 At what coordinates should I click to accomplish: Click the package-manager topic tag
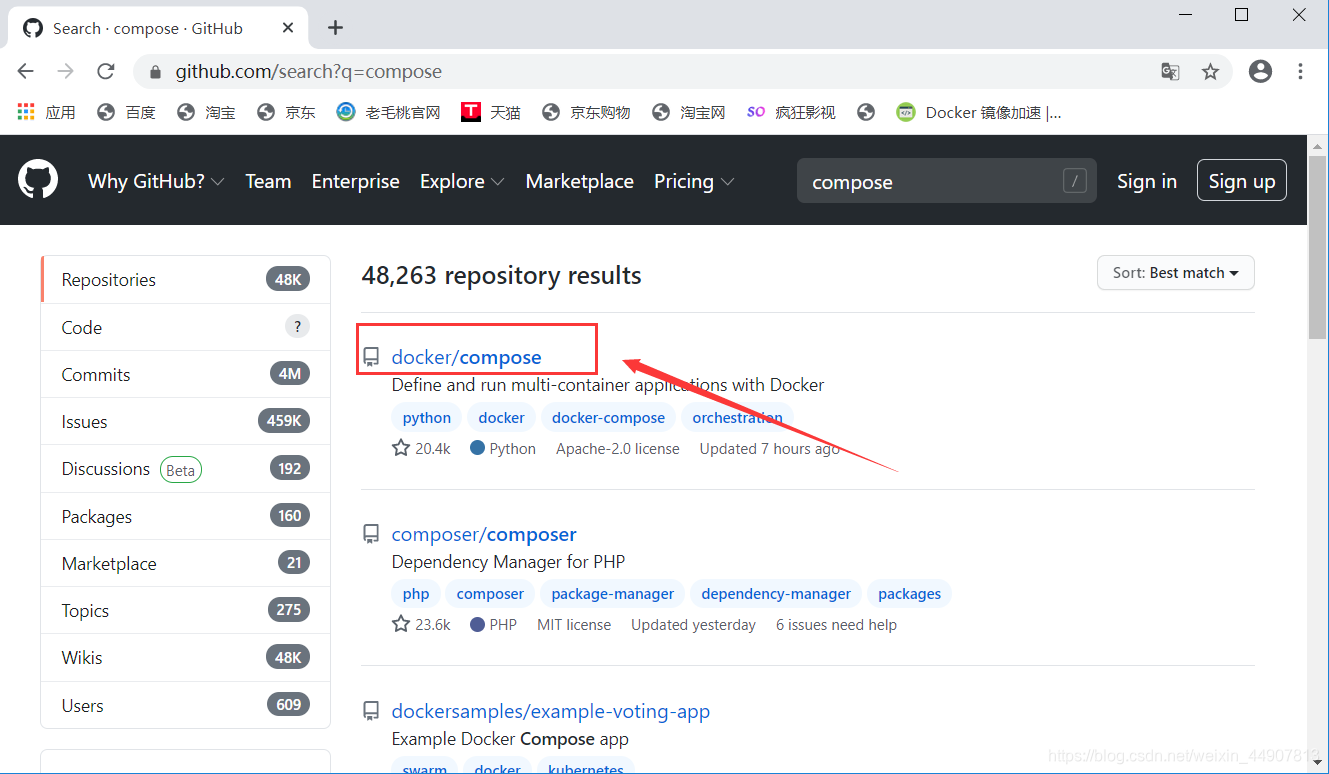613,593
